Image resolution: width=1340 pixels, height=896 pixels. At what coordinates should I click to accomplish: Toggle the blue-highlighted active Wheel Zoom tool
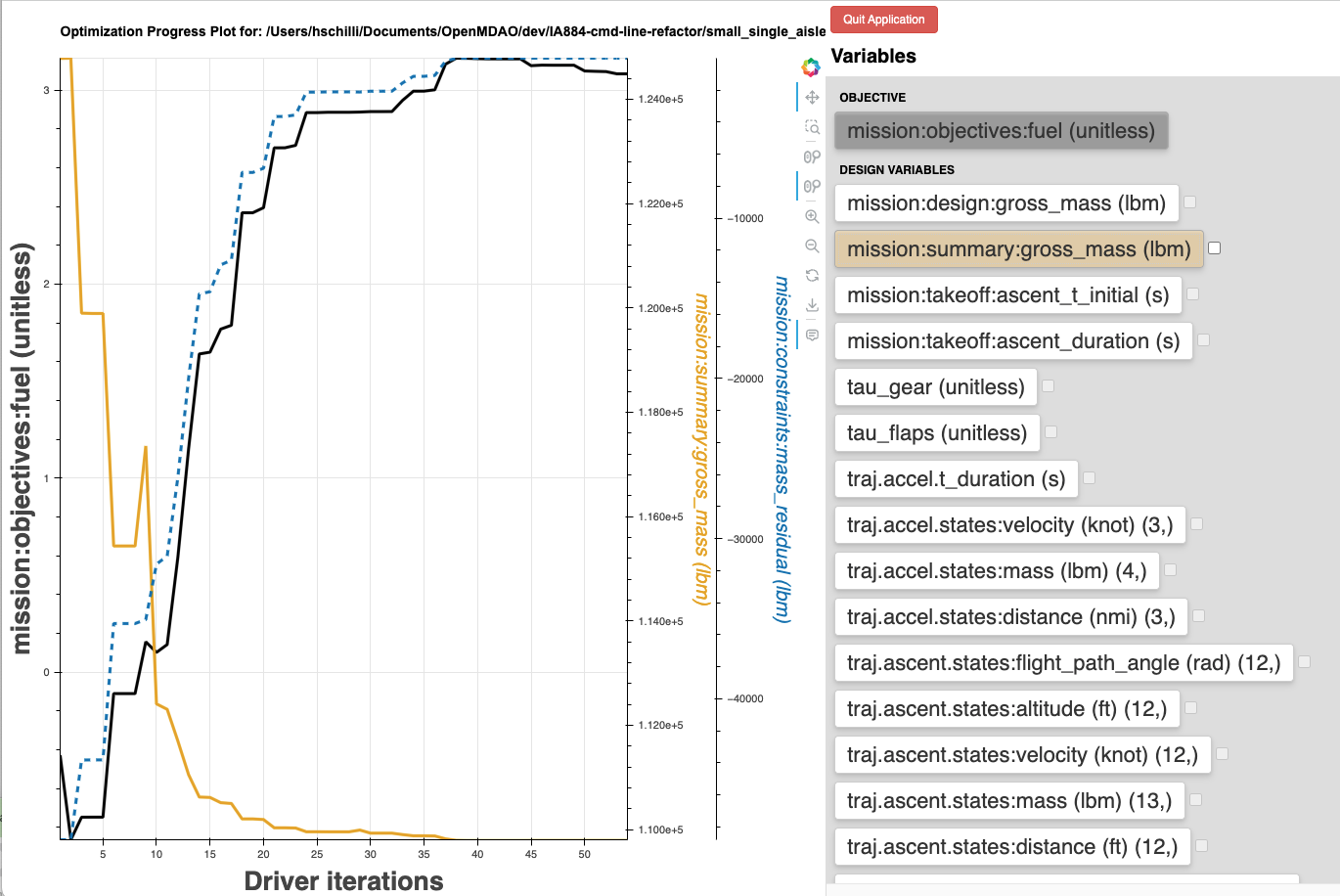[812, 186]
